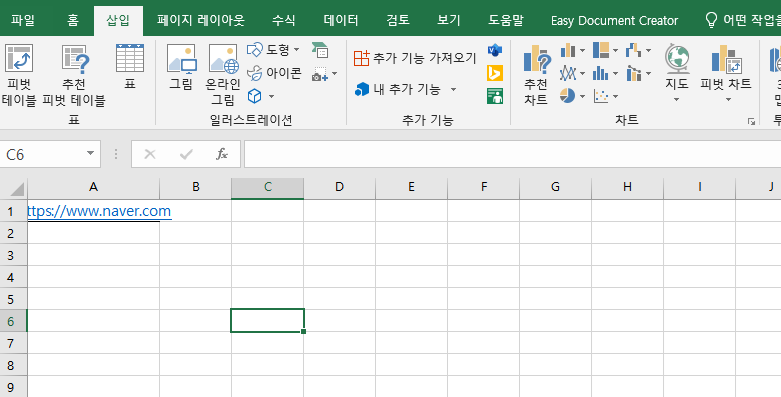Image resolution: width=781 pixels, height=397 pixels.
Task: Expand the column chart dropdown arrow
Action: tap(582, 50)
